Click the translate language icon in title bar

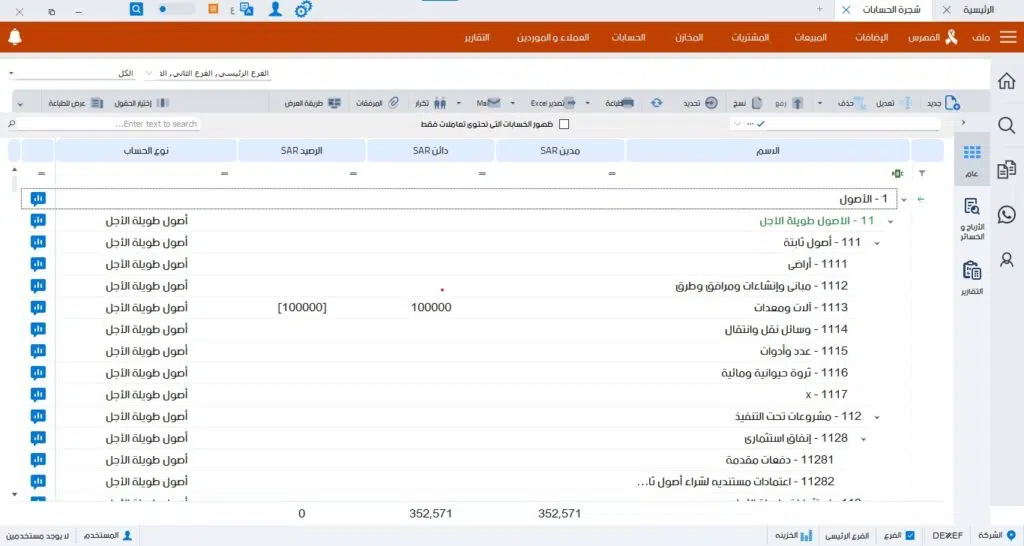[x=246, y=9]
